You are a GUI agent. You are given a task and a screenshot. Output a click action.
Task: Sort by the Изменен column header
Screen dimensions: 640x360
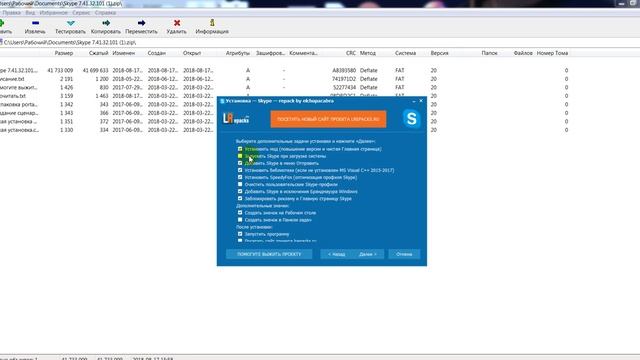coord(124,53)
